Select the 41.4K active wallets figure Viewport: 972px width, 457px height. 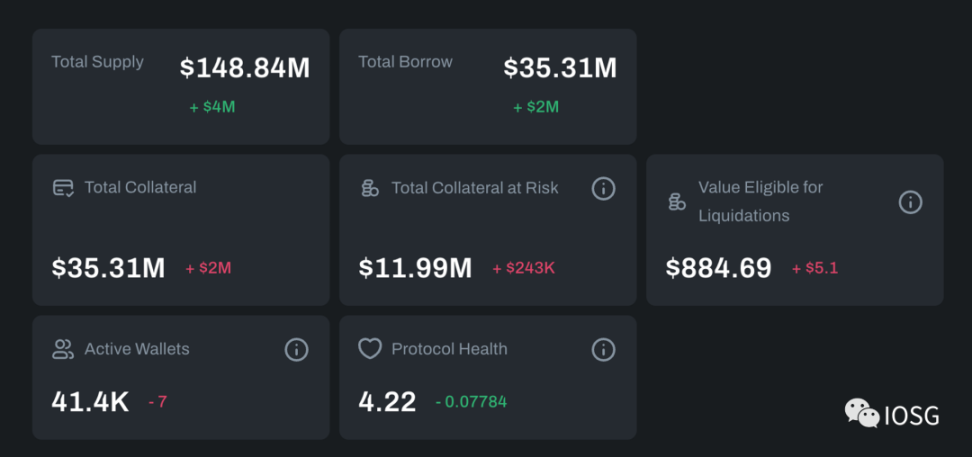[90, 402]
